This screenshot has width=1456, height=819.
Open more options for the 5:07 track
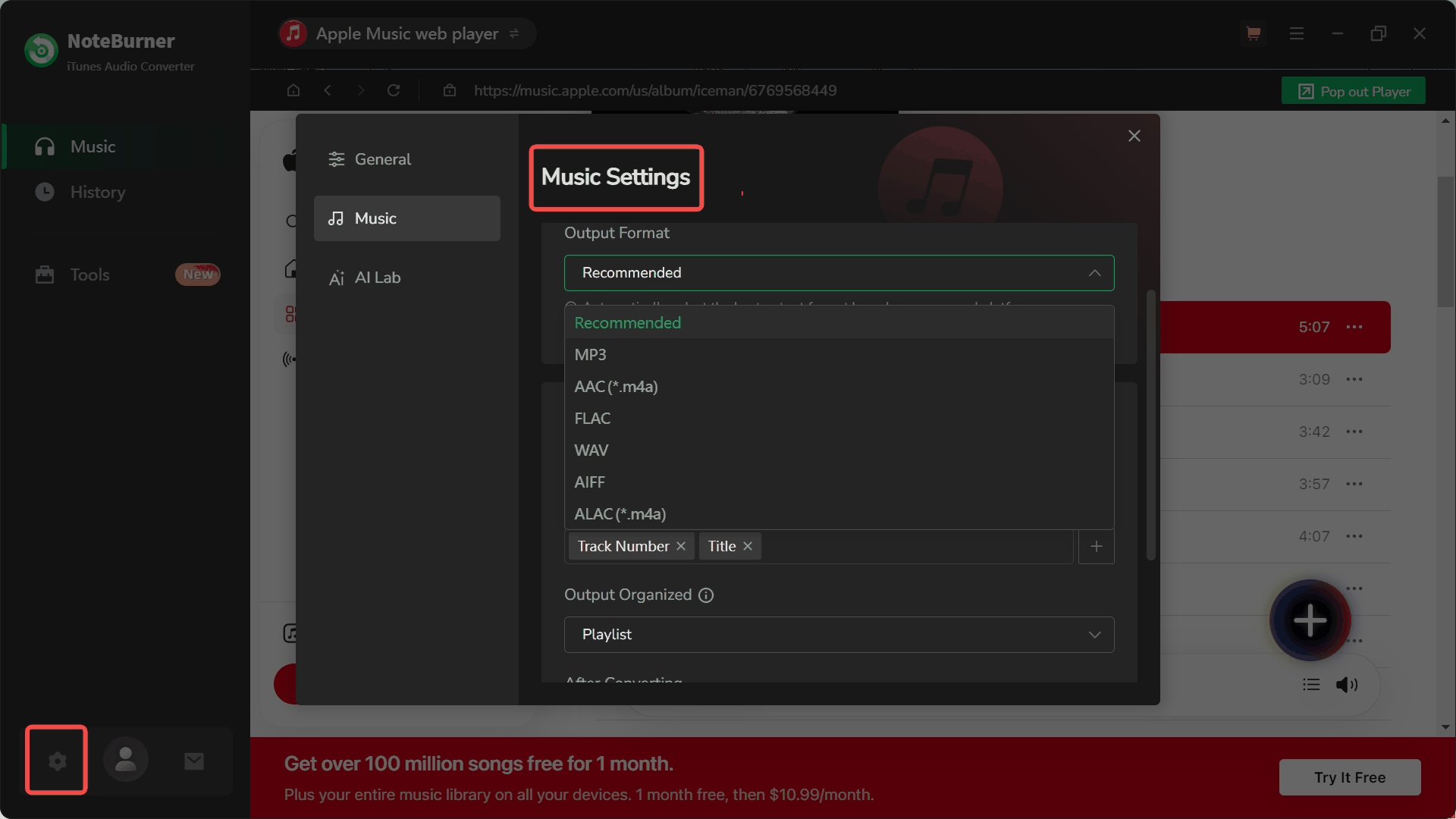click(x=1354, y=327)
